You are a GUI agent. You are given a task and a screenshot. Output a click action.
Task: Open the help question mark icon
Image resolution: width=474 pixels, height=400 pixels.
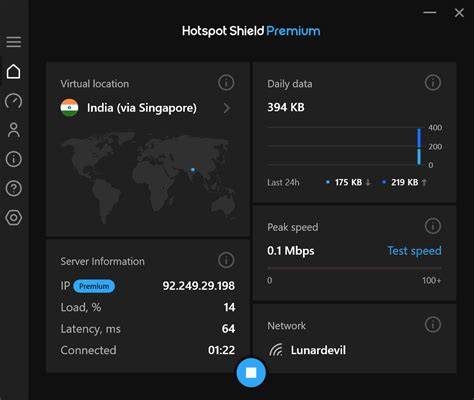click(14, 188)
